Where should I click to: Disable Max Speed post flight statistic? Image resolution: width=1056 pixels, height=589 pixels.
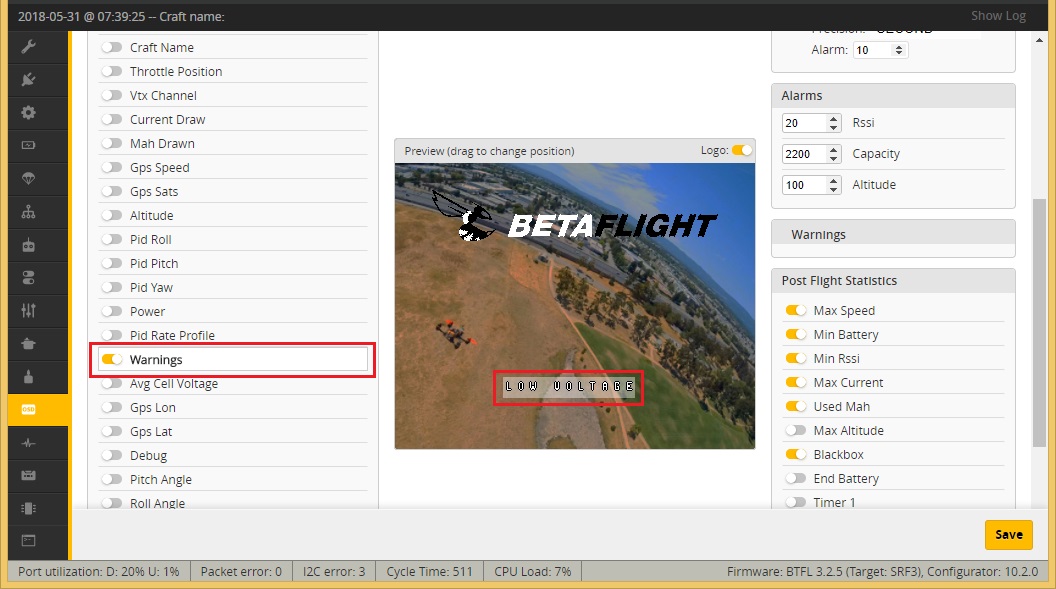click(796, 310)
